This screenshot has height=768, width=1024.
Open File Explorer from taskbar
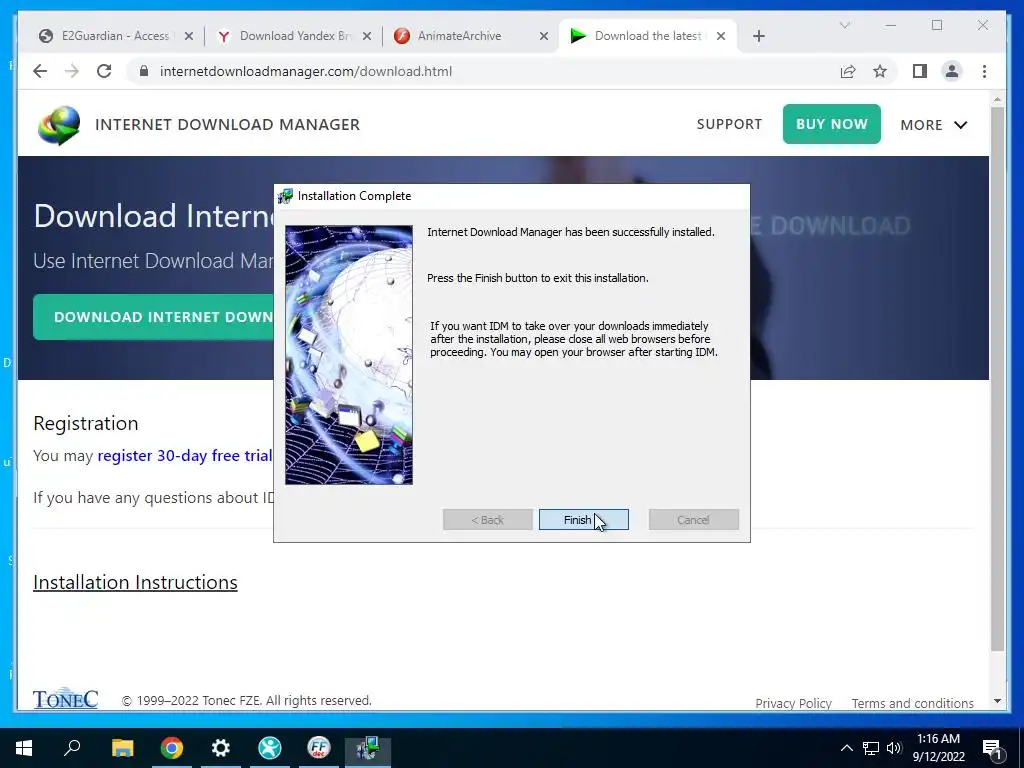click(x=122, y=748)
